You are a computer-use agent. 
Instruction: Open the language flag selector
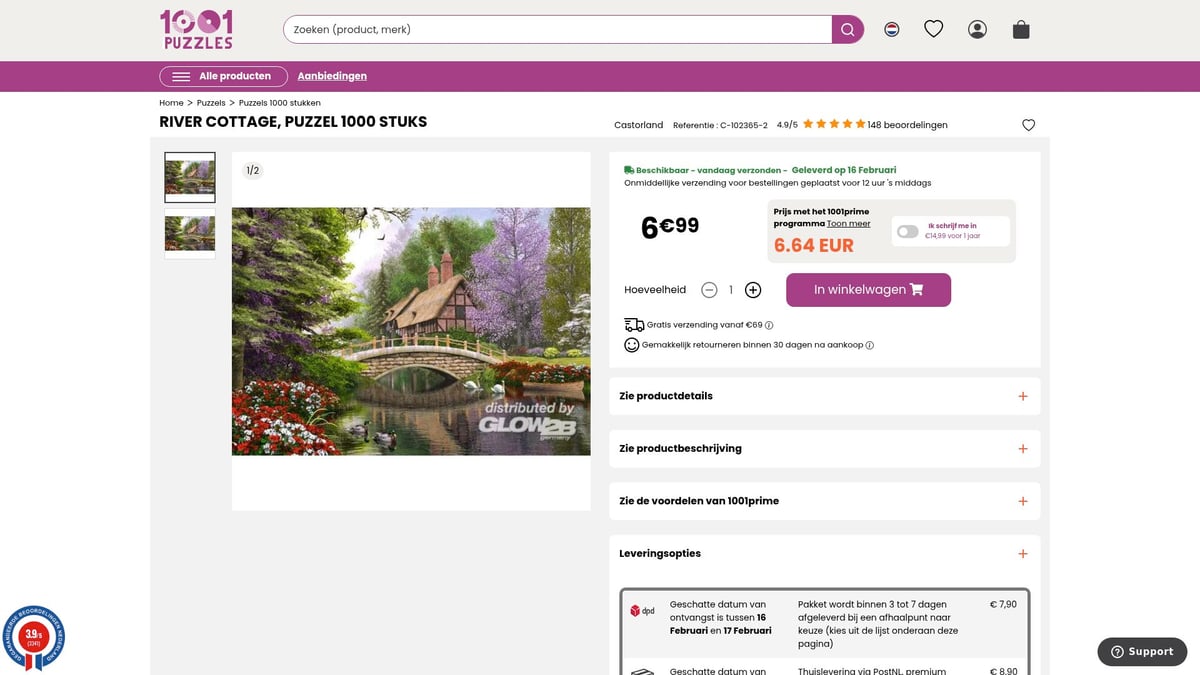[x=891, y=30]
